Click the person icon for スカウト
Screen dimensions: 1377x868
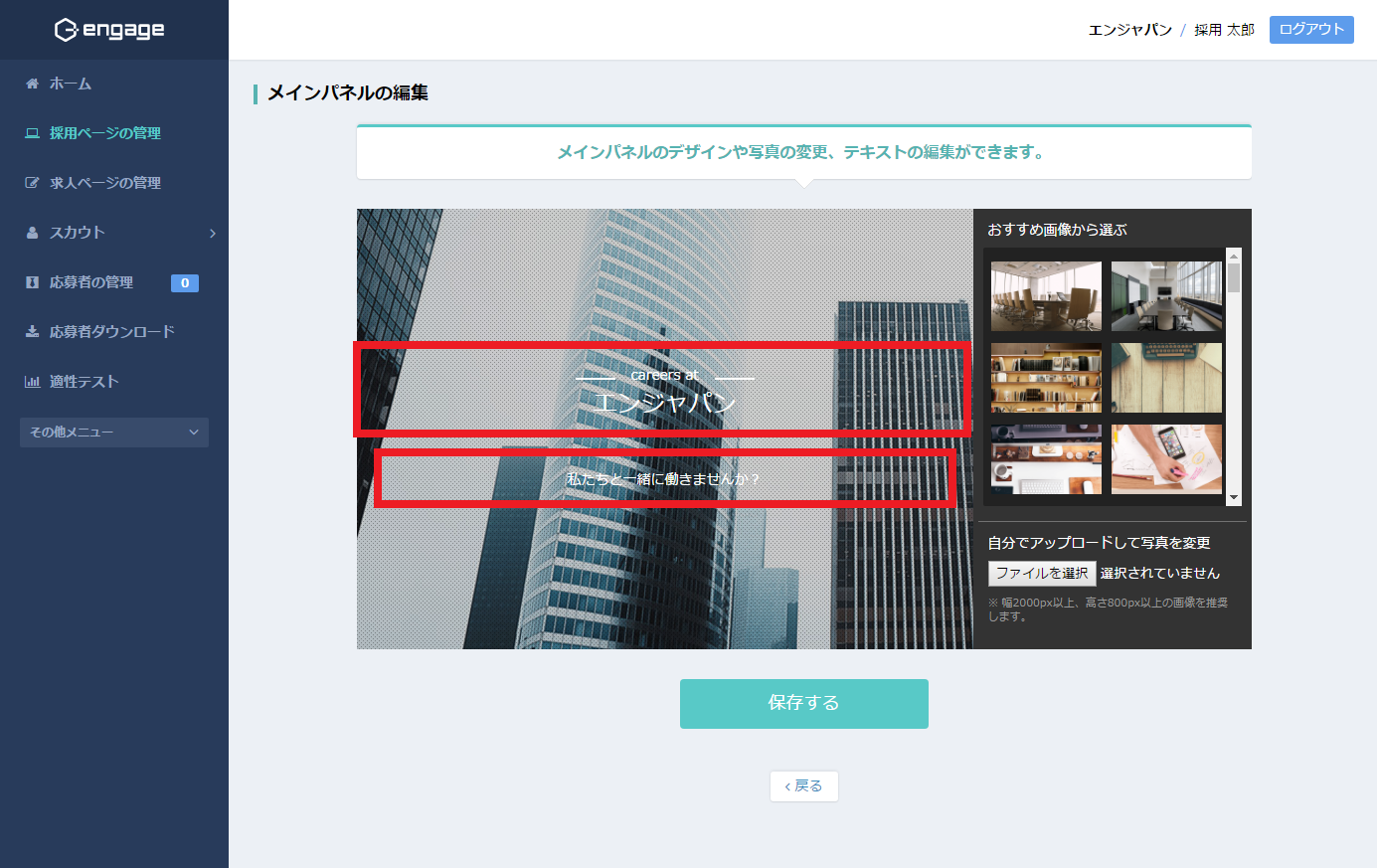32,233
